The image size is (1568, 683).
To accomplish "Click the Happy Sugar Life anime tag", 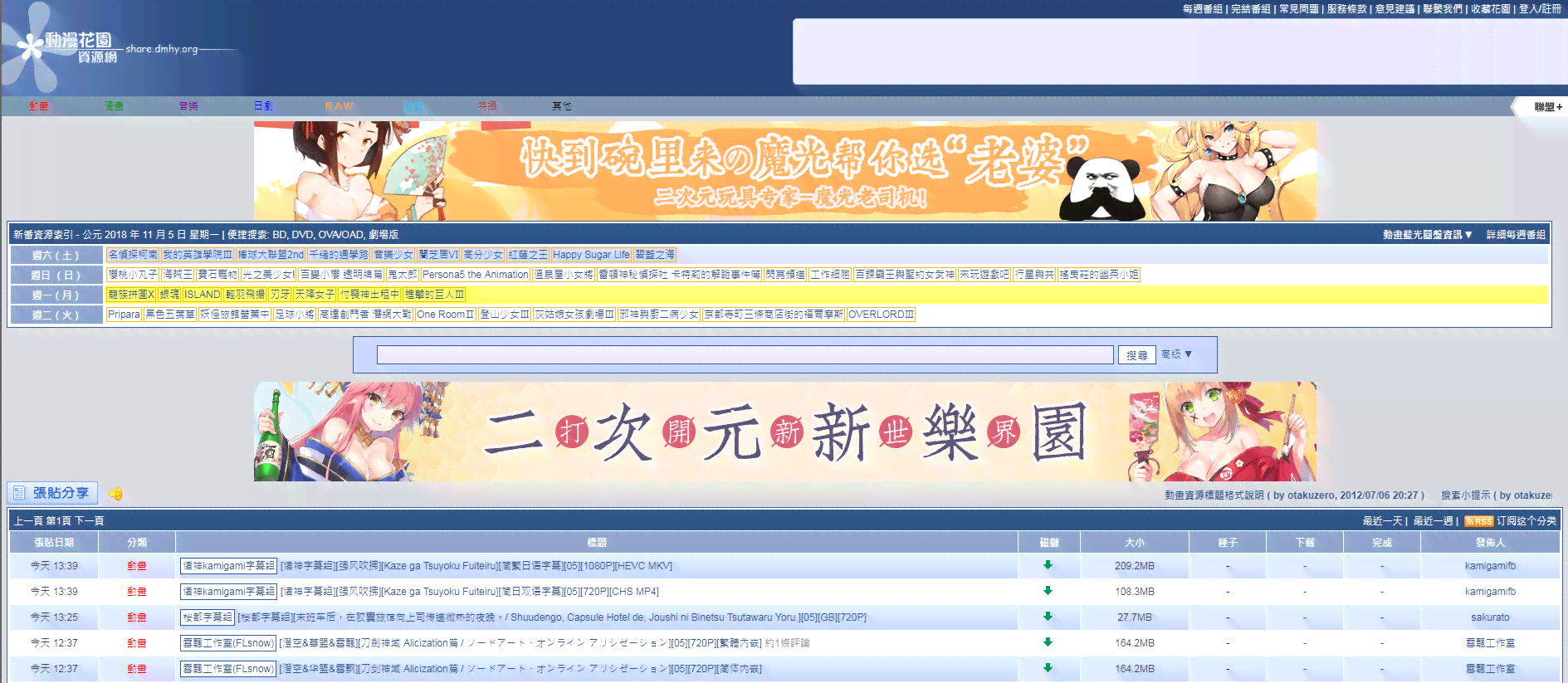I will click(591, 255).
